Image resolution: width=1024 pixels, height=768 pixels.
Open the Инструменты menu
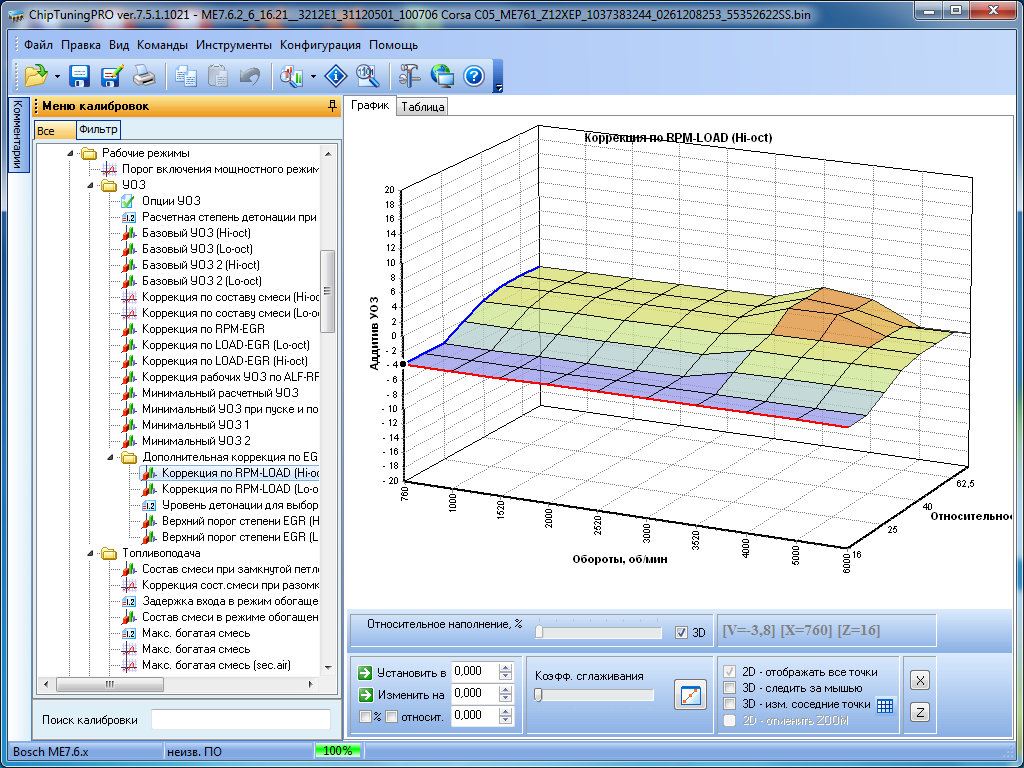point(233,45)
